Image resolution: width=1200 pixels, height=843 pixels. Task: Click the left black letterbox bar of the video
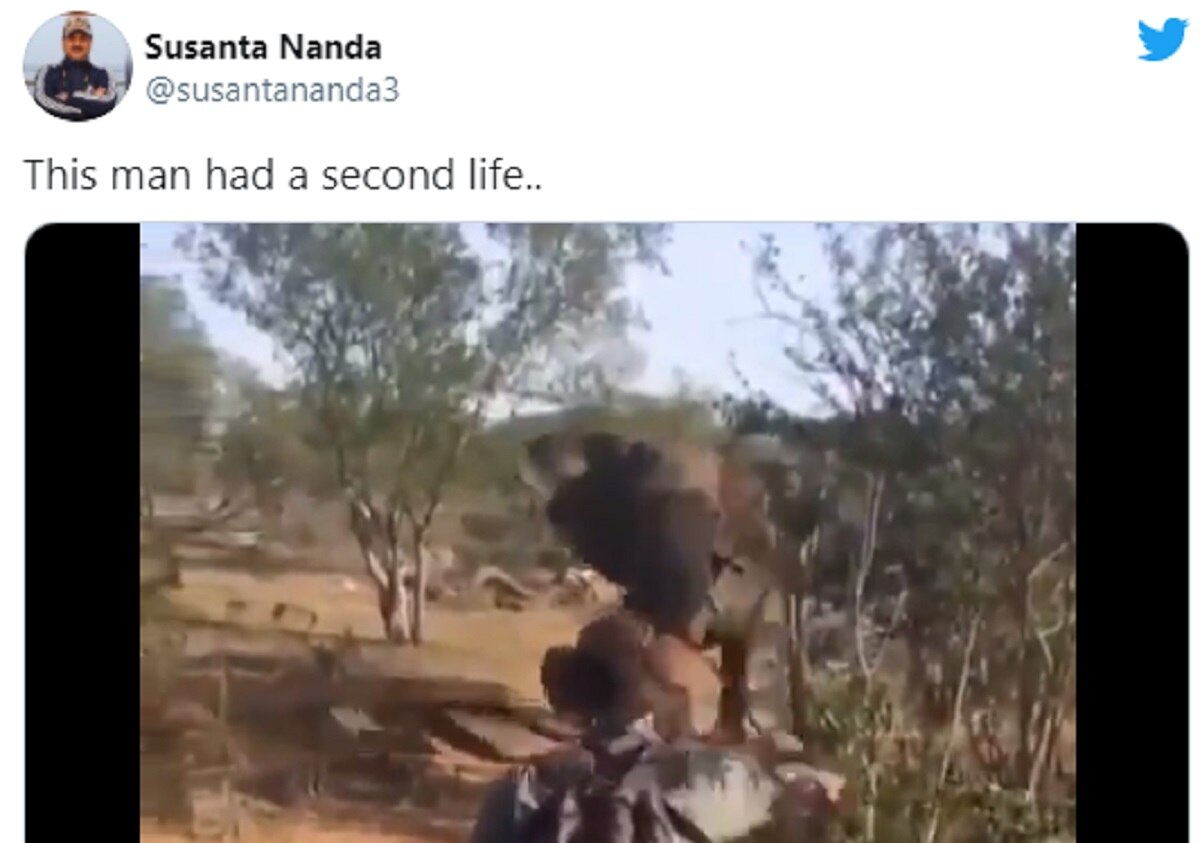[83, 532]
